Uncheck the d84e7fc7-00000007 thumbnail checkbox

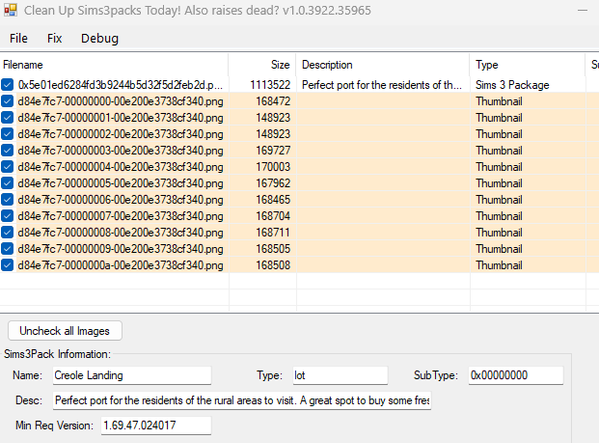coord(7,216)
